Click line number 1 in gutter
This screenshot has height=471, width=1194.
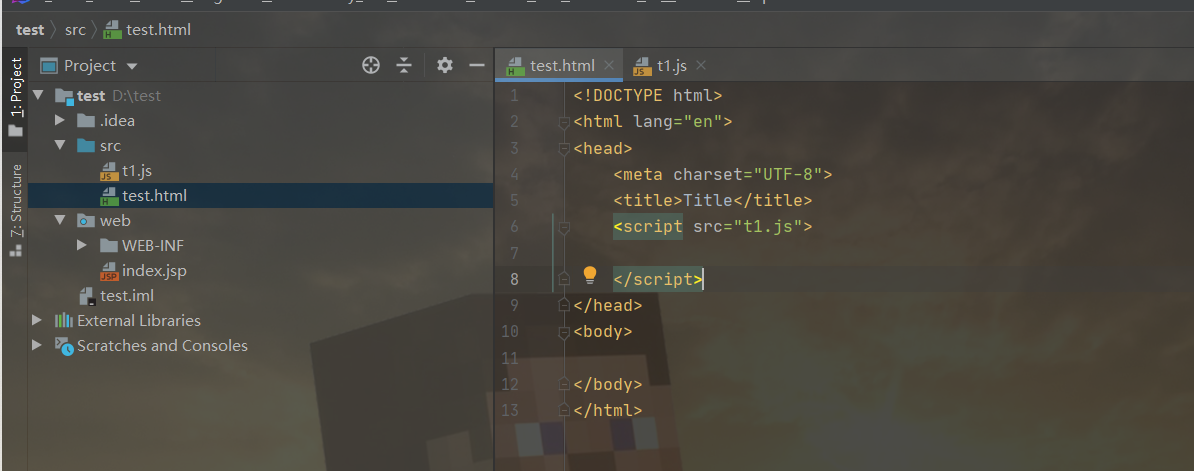click(515, 96)
